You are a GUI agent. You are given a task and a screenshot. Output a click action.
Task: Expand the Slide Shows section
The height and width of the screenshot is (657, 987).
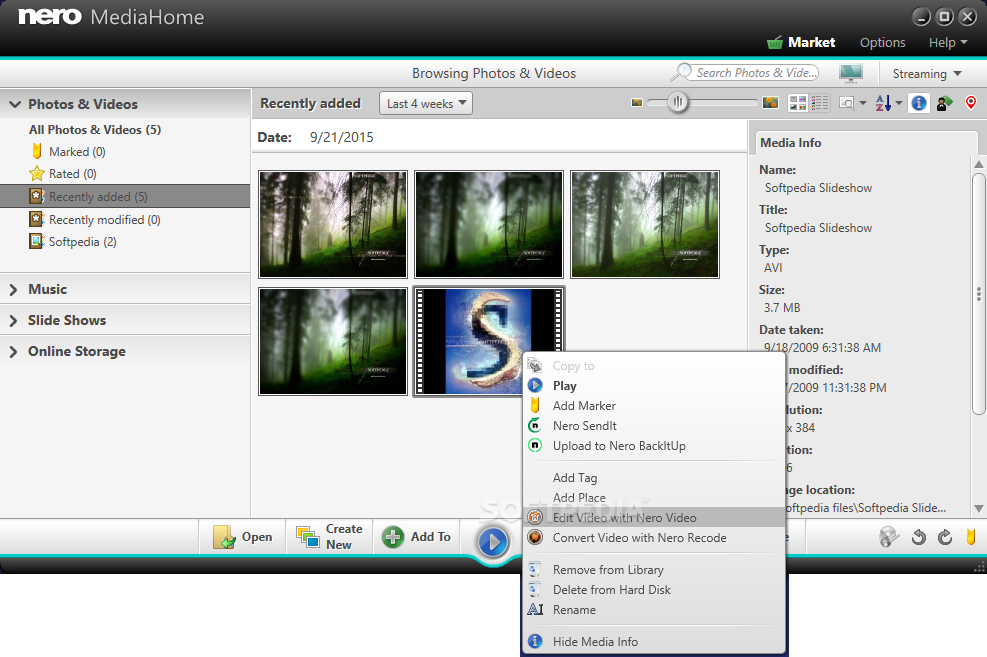[13, 320]
